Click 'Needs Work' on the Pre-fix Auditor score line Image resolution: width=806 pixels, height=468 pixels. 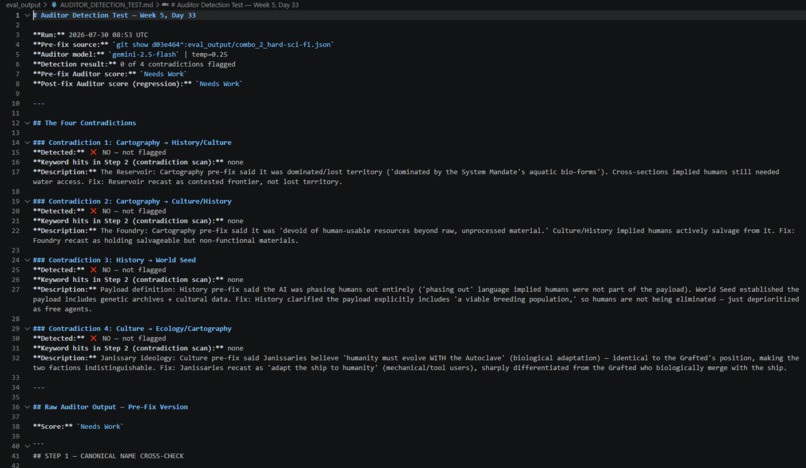(163, 74)
